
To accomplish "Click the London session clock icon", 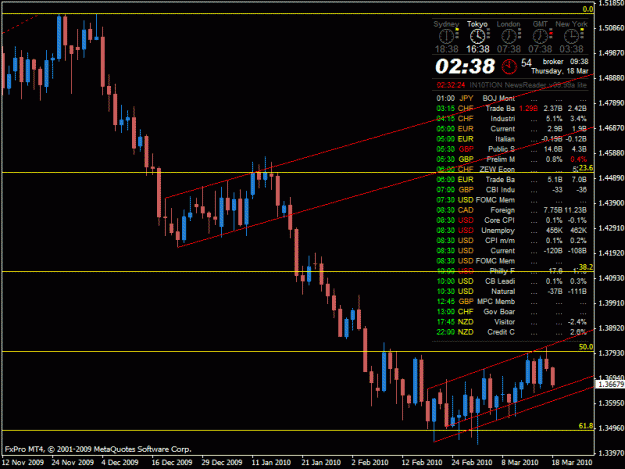I will 509,37.
